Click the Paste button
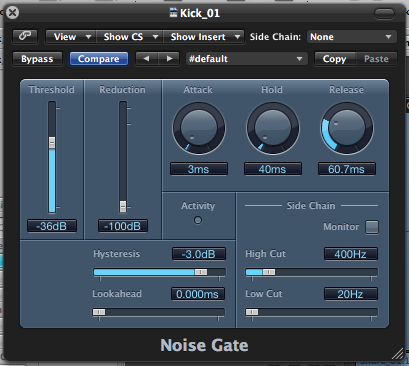 [376, 59]
